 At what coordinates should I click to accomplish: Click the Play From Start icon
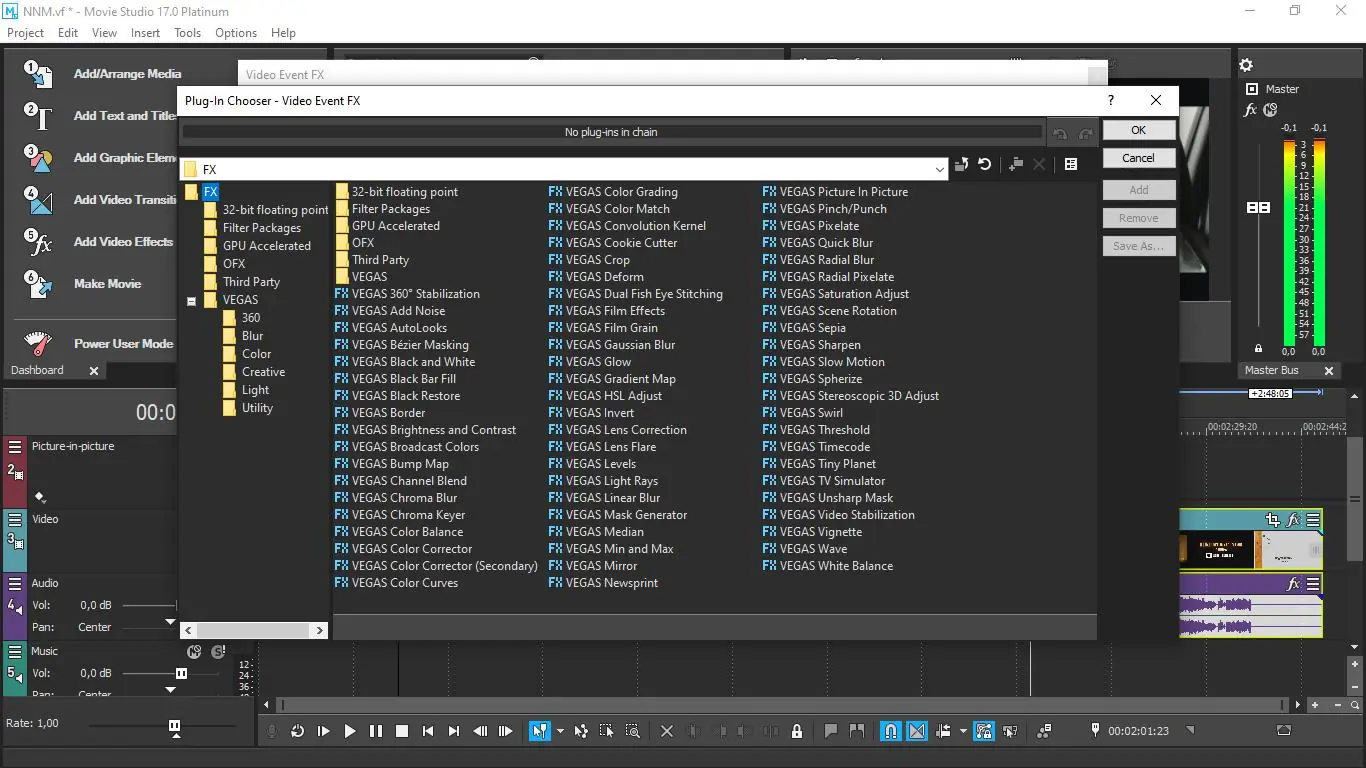[323, 731]
